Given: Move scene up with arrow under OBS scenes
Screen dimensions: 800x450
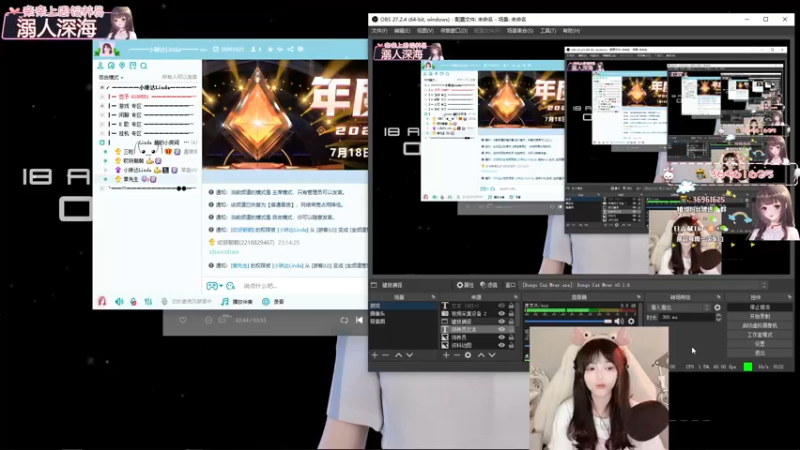Looking at the screenshot, I should tap(398, 355).
